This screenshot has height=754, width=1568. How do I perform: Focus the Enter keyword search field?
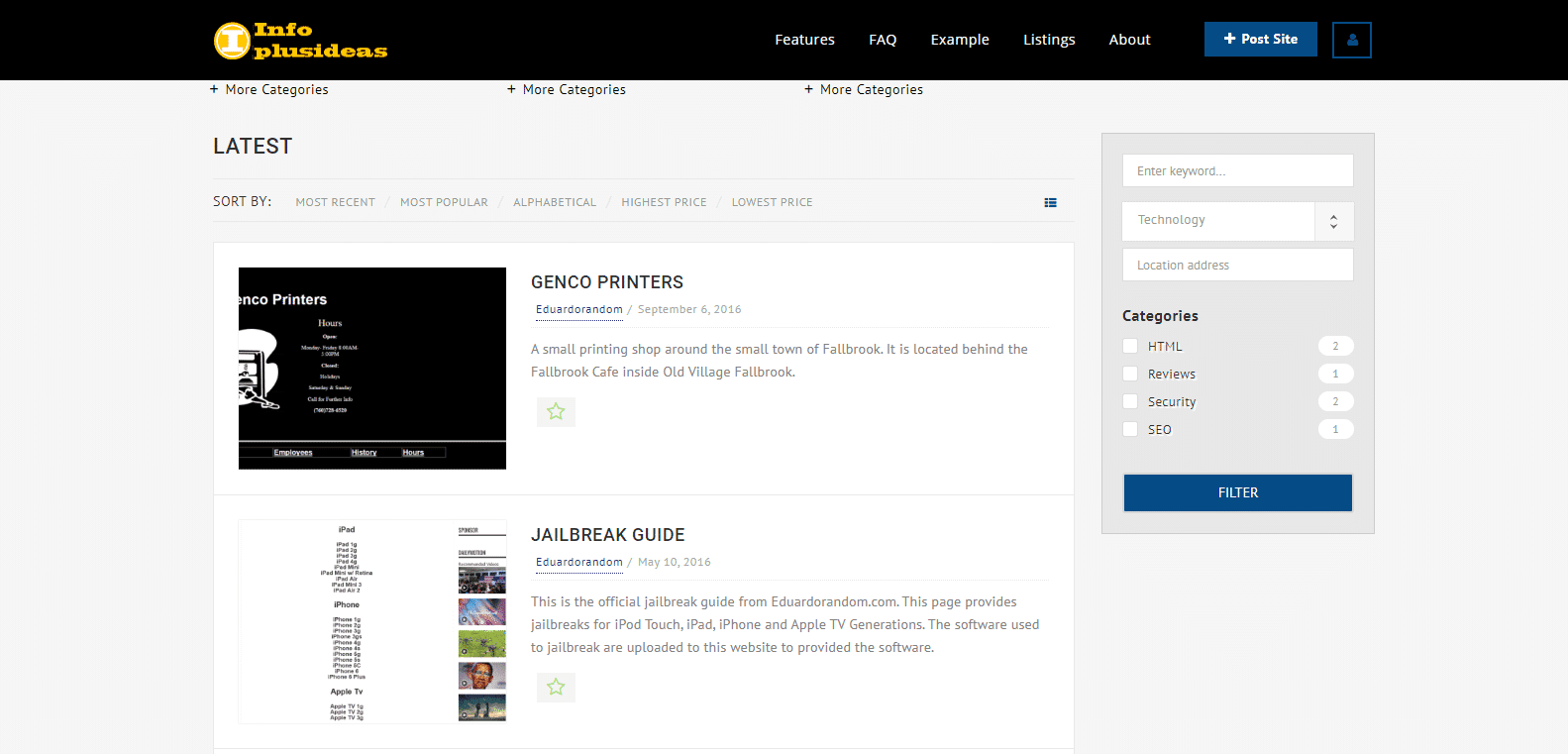click(x=1237, y=171)
